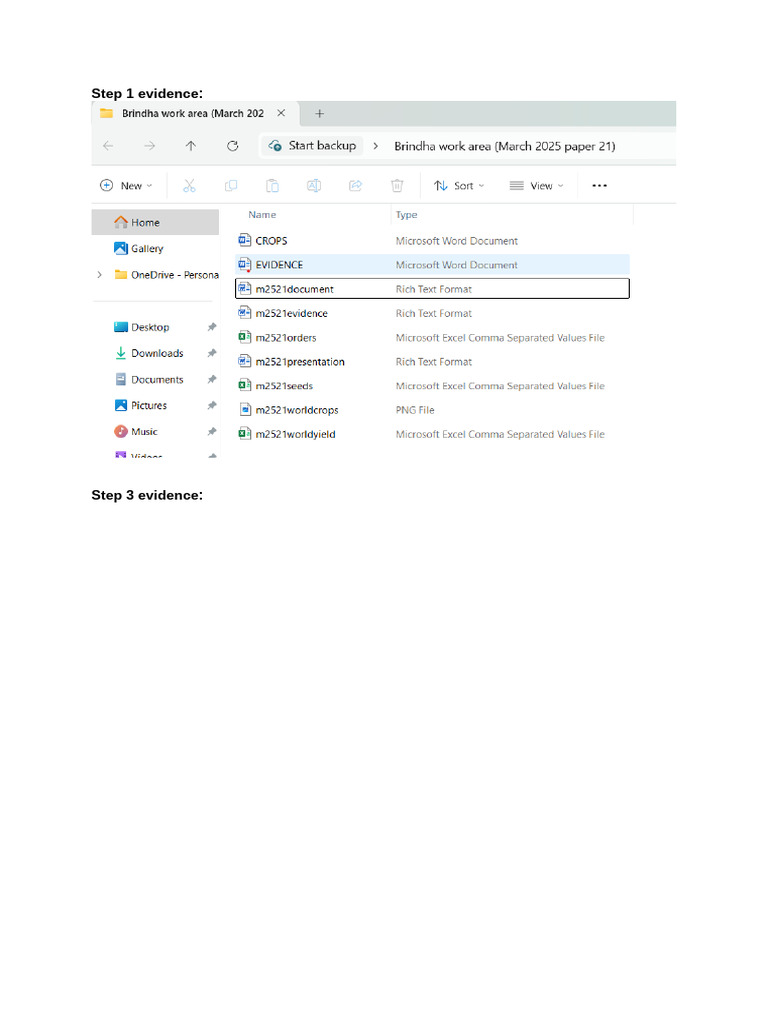Select the Brindha work area tab
The width and height of the screenshot is (768, 1024).
click(x=193, y=114)
